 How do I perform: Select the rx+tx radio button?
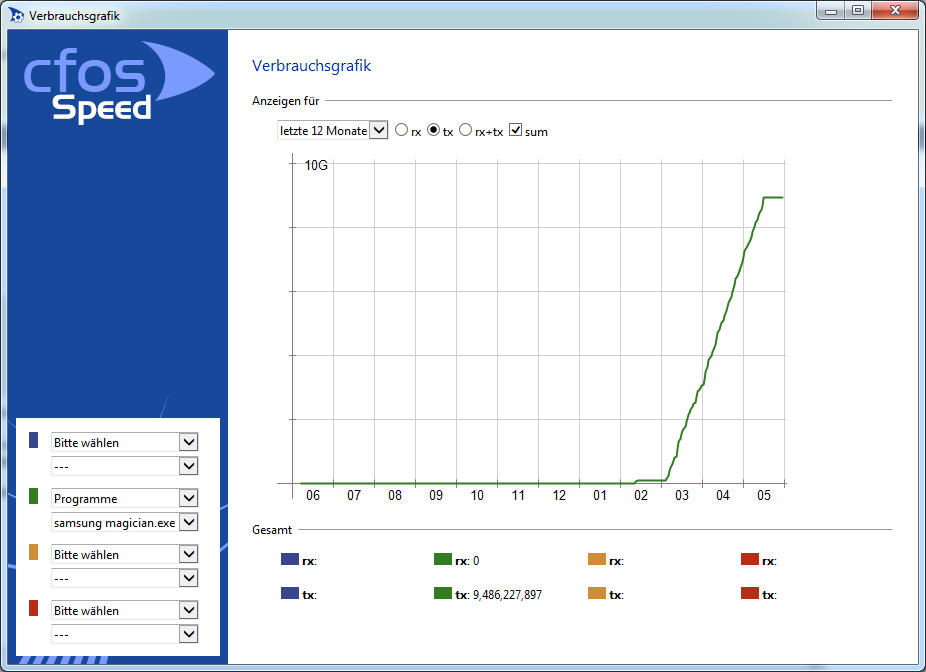click(x=465, y=130)
